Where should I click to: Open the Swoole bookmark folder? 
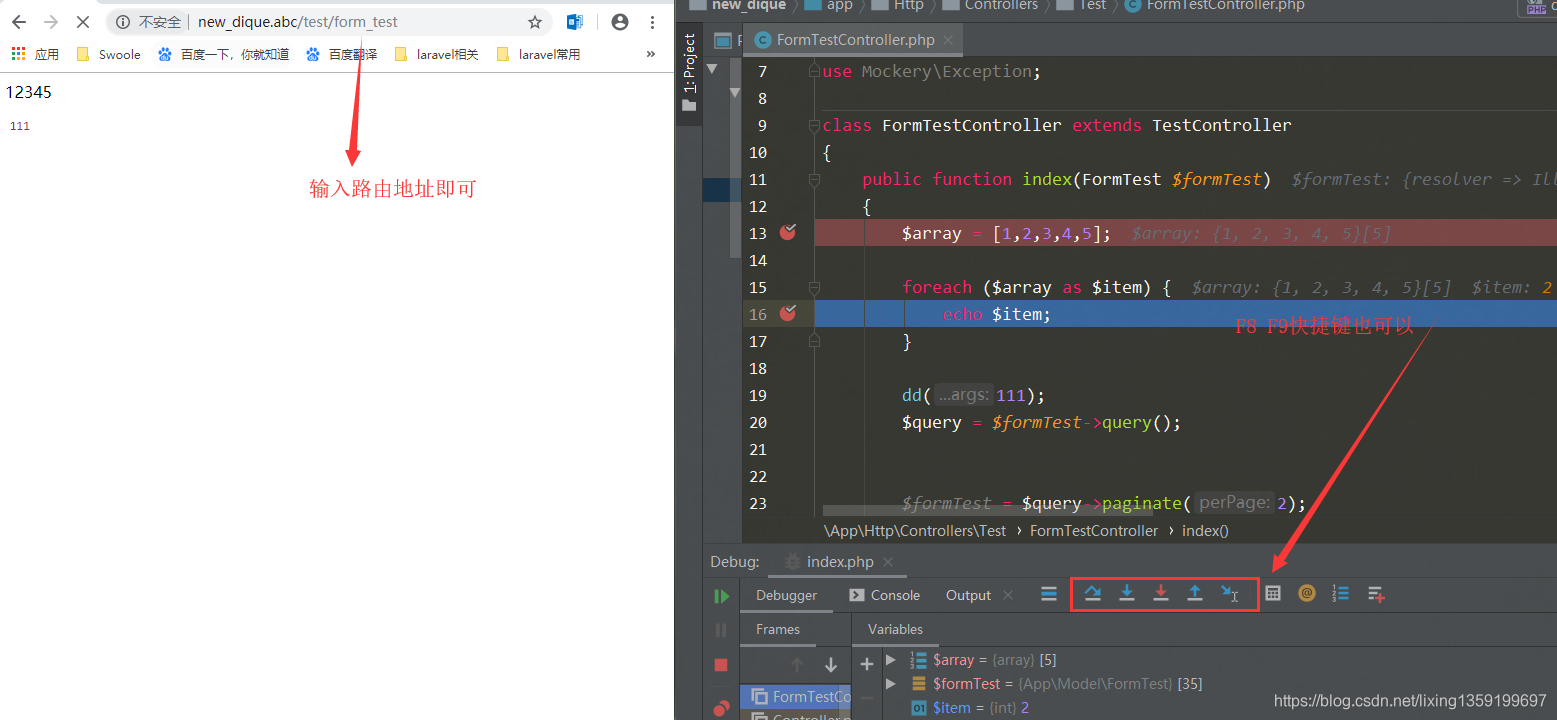click(108, 54)
